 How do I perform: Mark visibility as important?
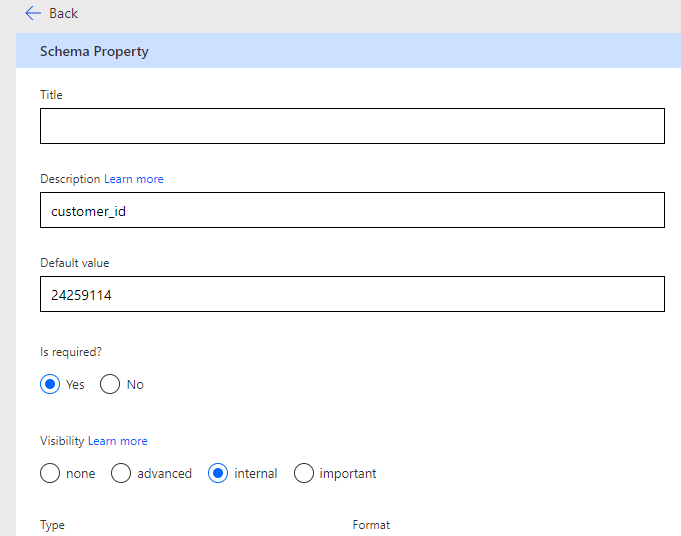click(x=304, y=473)
